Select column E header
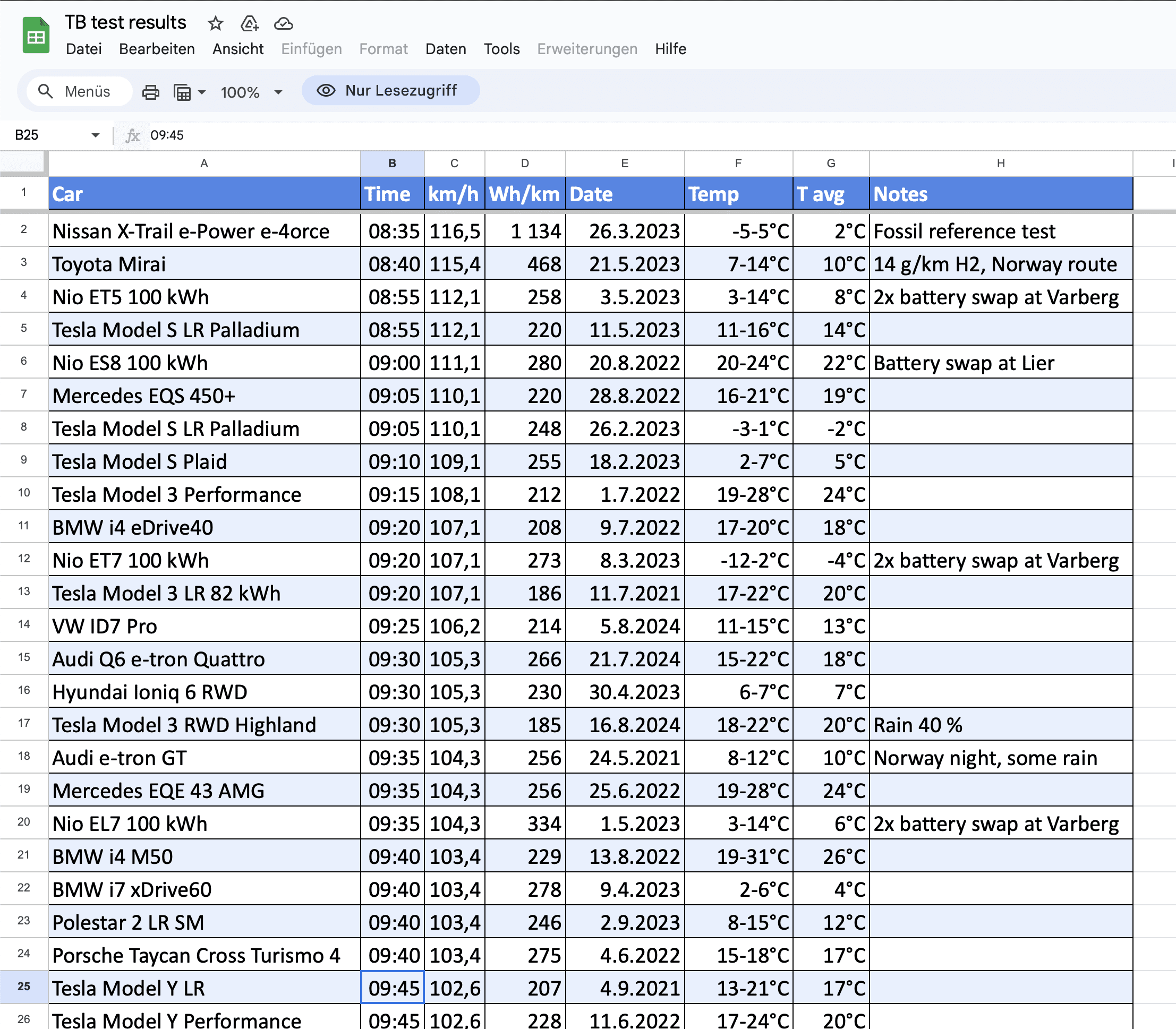 click(x=625, y=164)
